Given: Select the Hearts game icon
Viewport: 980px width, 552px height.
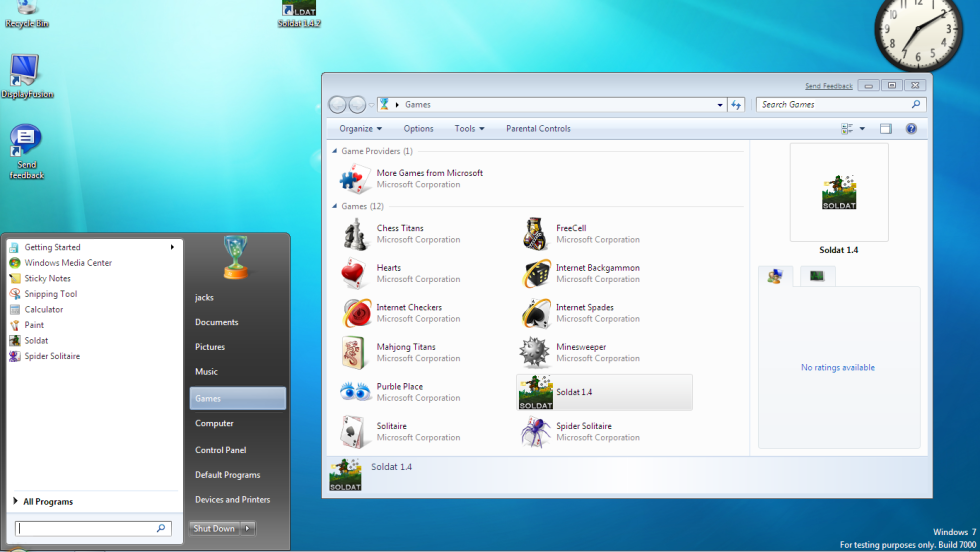Looking at the screenshot, I should [x=355, y=273].
